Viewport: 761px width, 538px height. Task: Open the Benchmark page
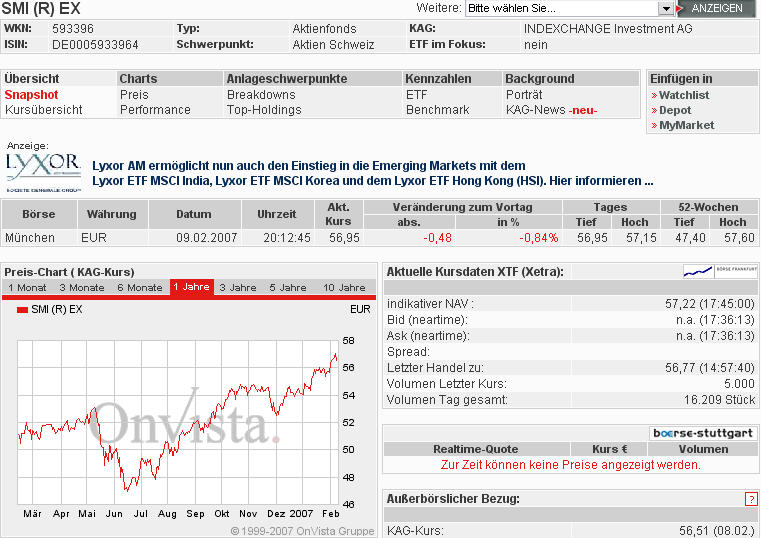(x=437, y=110)
